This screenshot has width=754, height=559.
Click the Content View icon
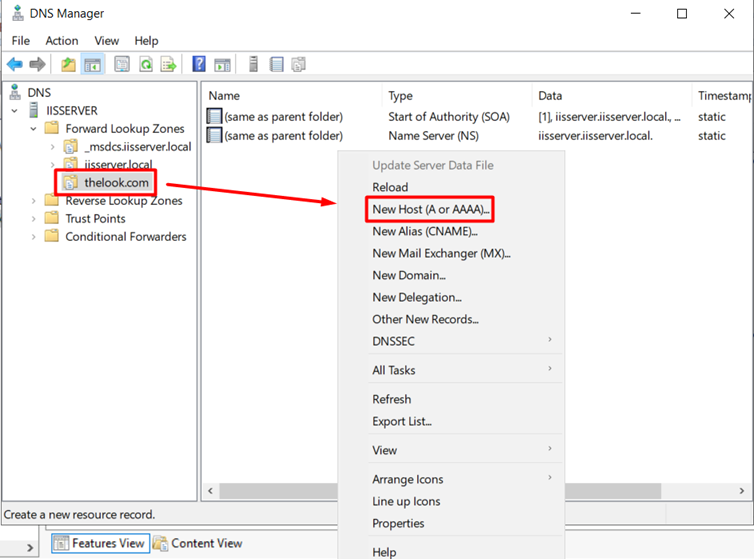tap(161, 543)
